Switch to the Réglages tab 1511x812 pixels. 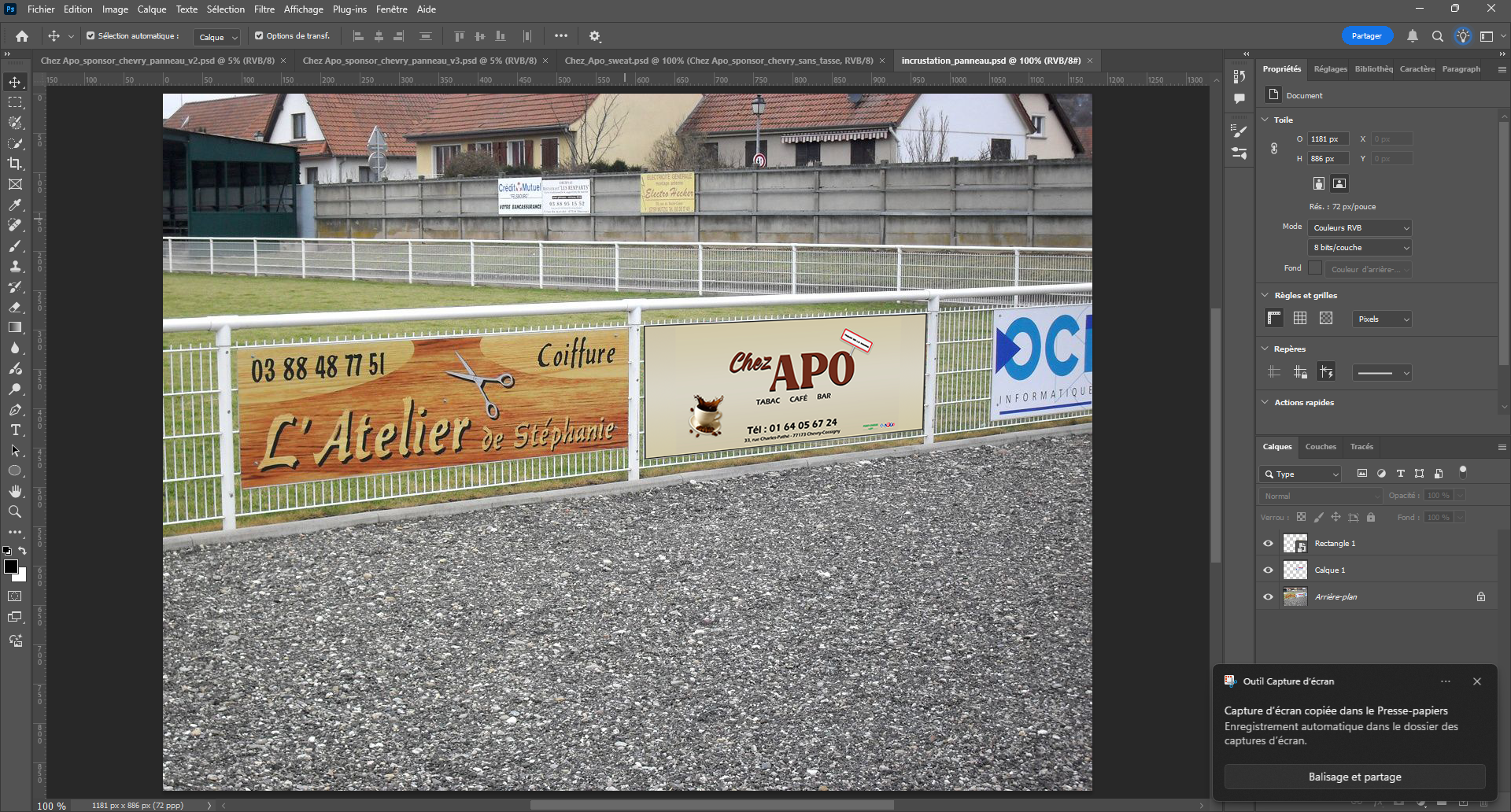click(x=1330, y=69)
